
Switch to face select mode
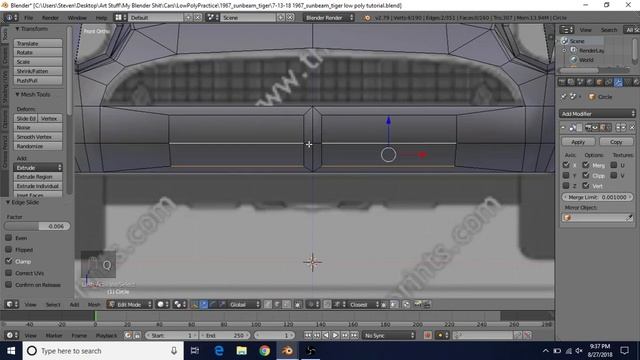point(287,304)
